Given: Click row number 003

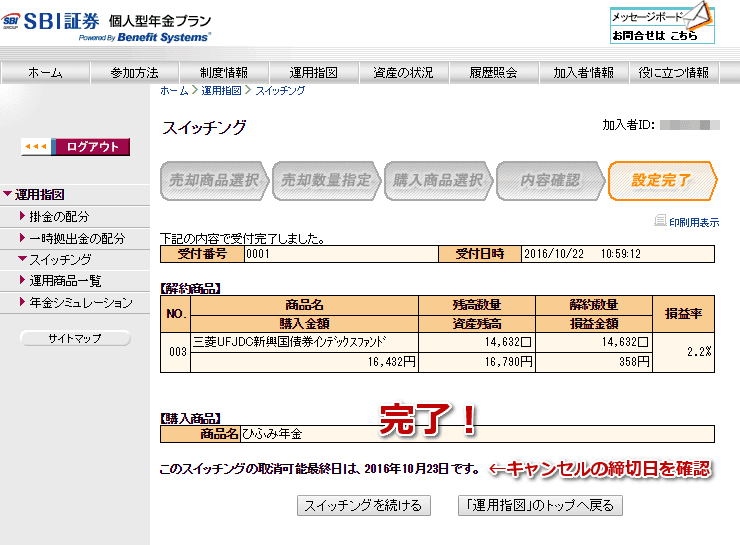Looking at the screenshot, I should coord(177,352).
